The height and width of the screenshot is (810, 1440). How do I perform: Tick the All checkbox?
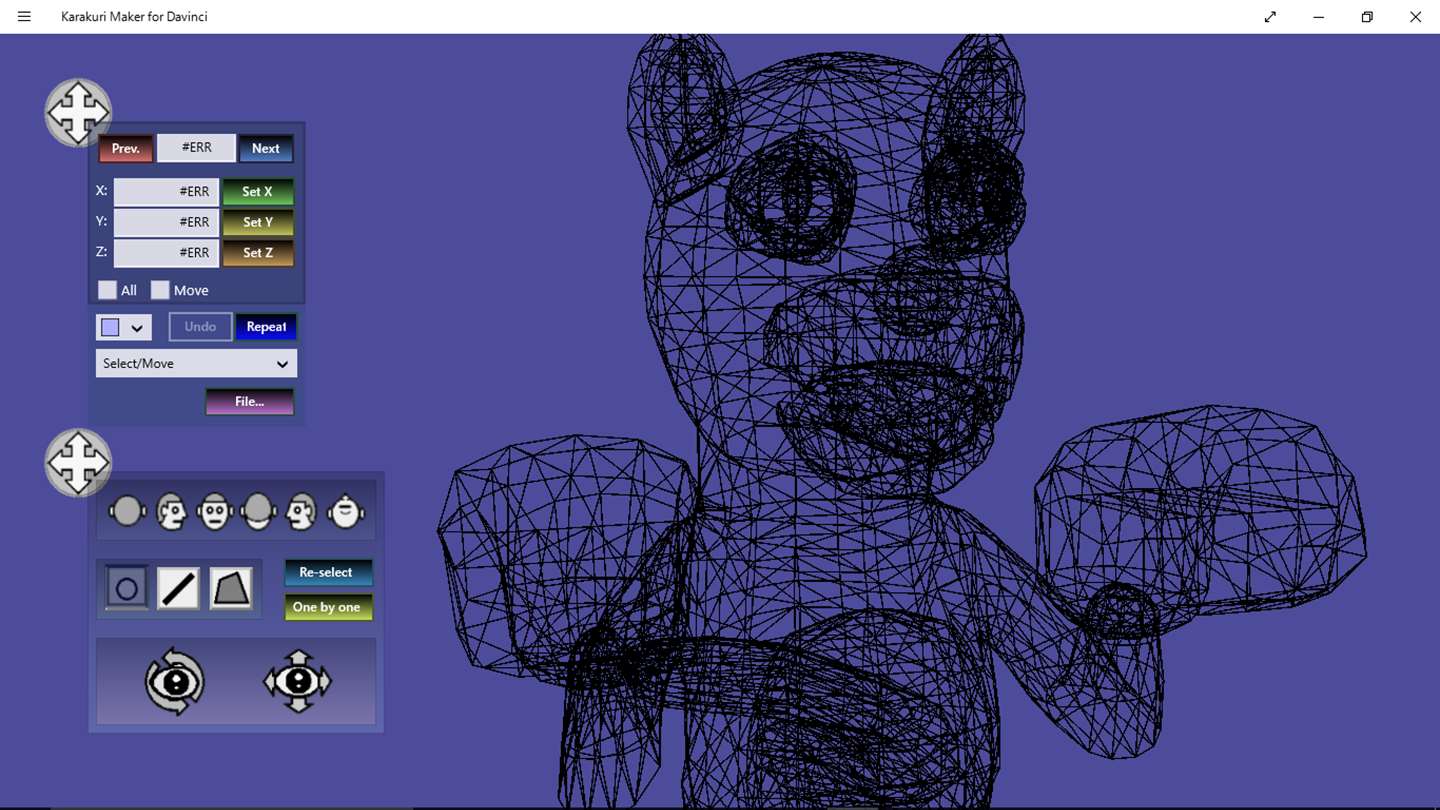(107, 290)
